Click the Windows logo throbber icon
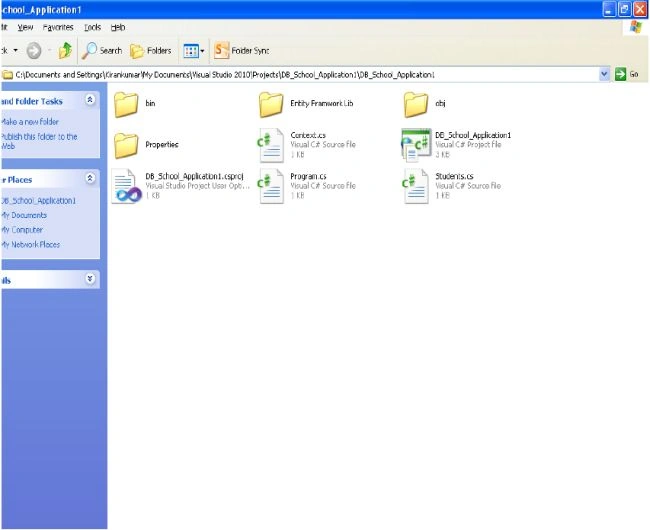 pos(635,27)
